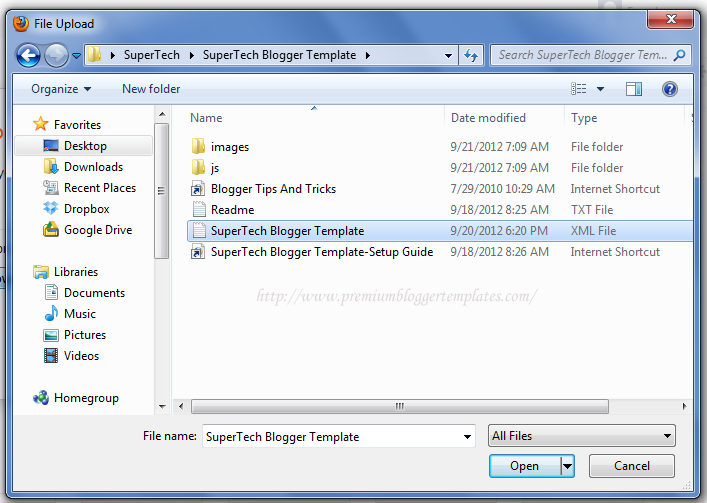Click the Desktop monitor icon

point(51,145)
